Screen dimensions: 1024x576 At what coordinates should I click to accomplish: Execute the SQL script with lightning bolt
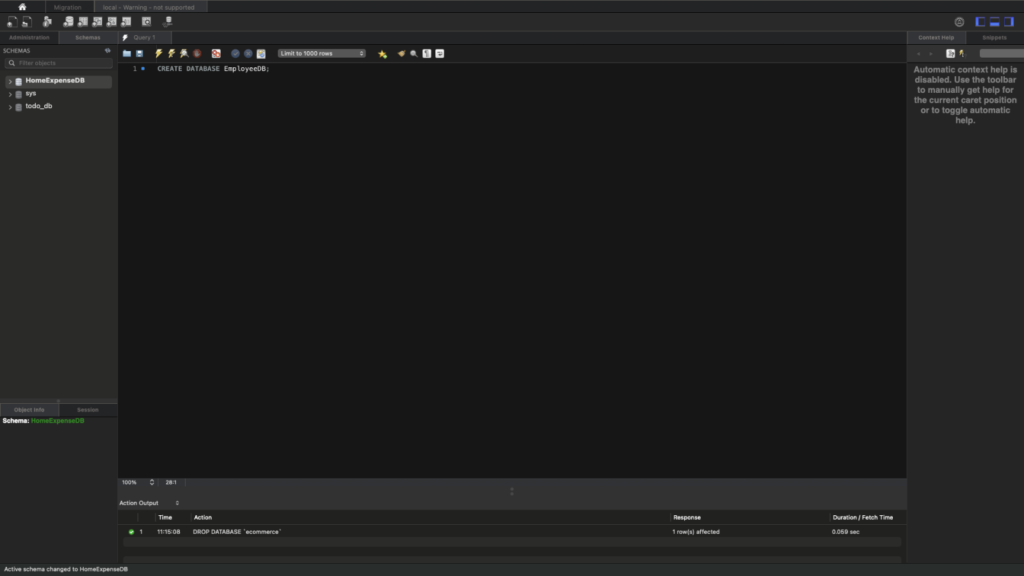click(158, 53)
